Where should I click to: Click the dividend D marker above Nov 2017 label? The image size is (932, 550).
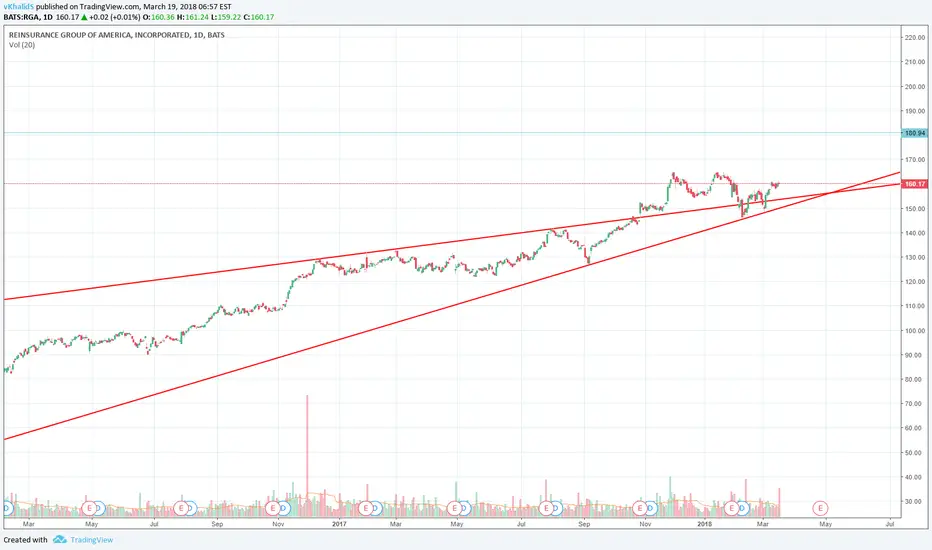pyautogui.click(x=650, y=508)
